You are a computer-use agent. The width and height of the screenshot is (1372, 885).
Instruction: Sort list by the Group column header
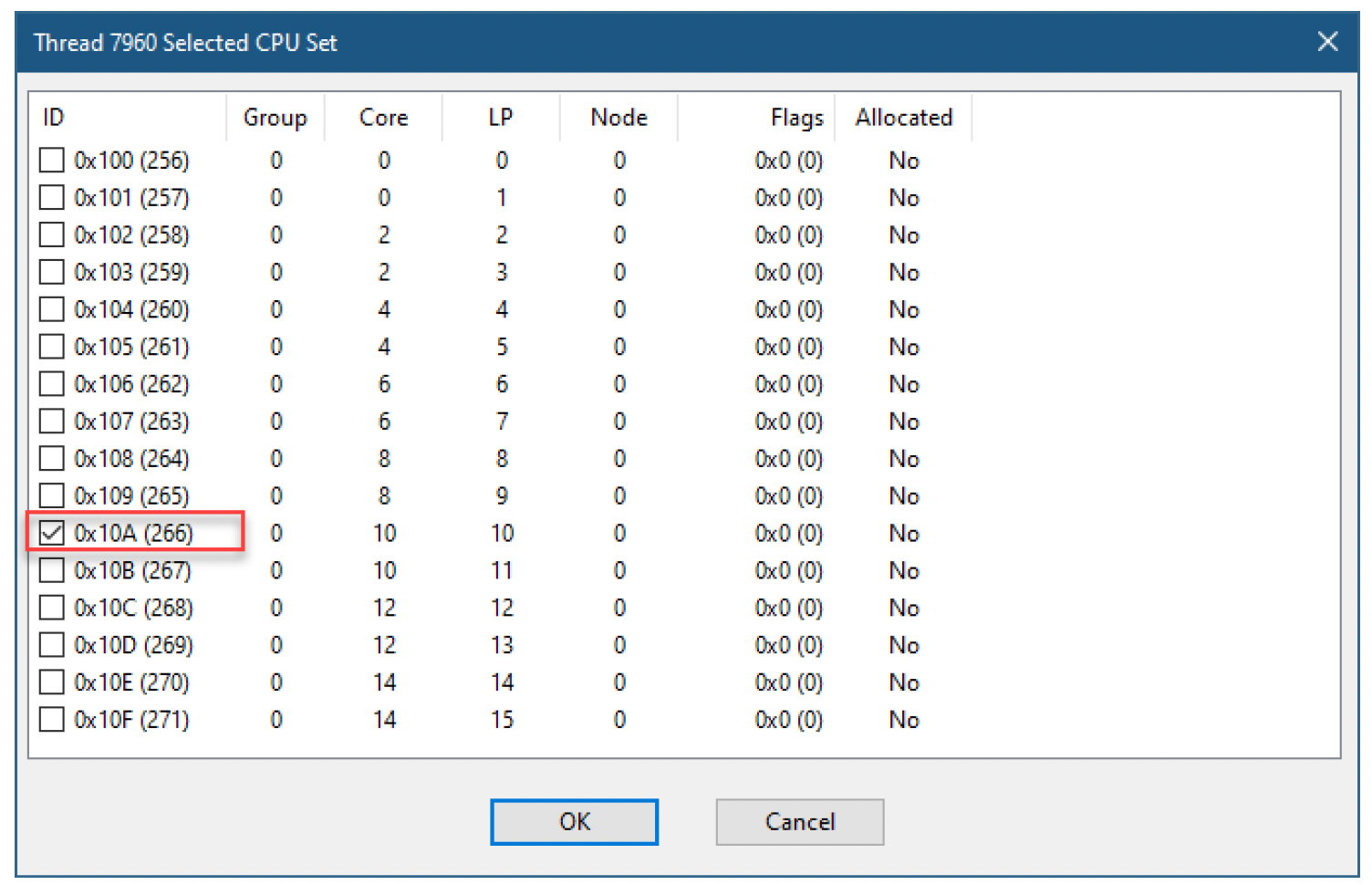click(275, 118)
